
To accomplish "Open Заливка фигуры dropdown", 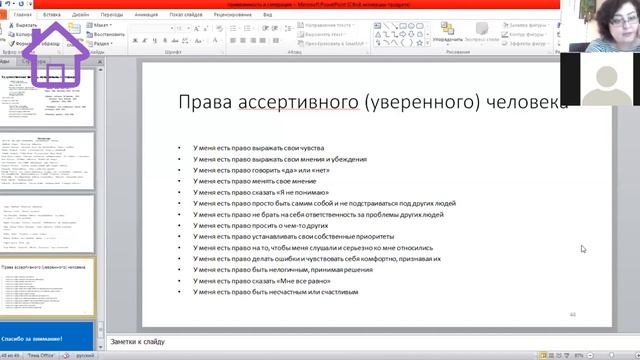I will point(526,25).
